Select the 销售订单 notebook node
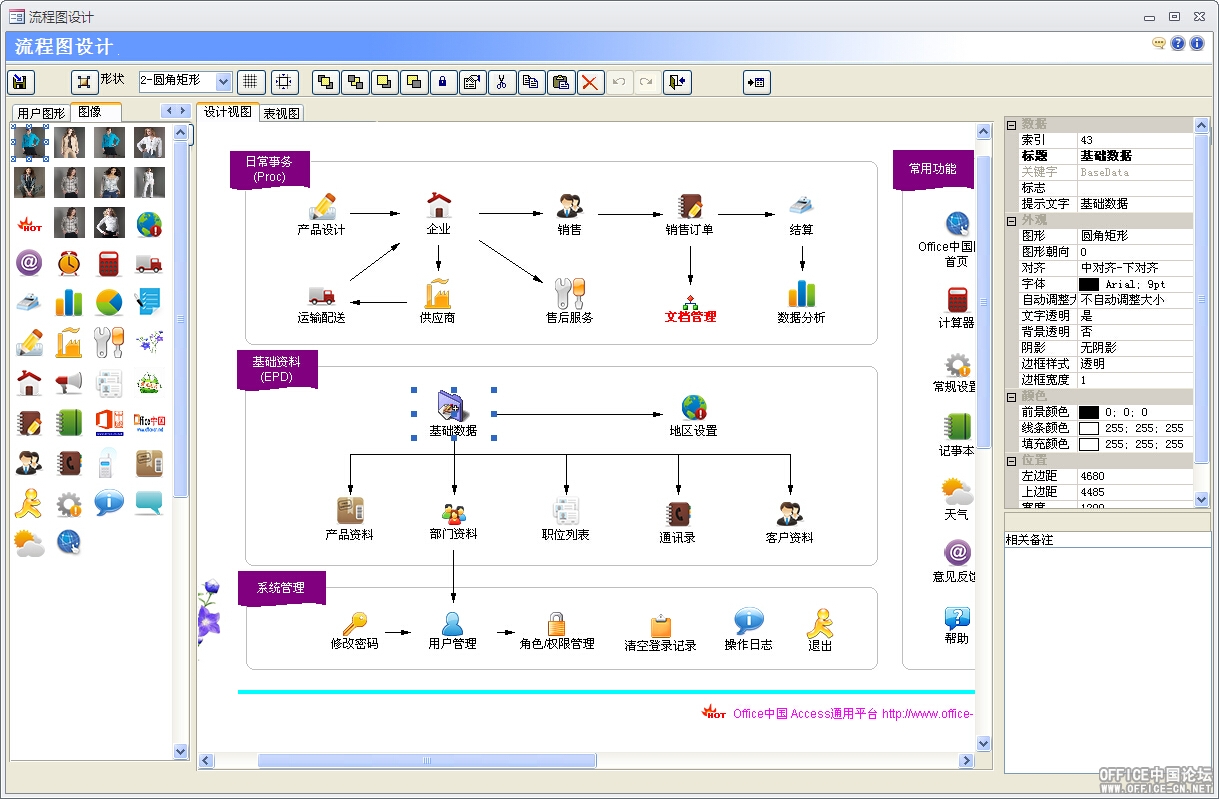This screenshot has height=799, width=1219. tap(690, 214)
